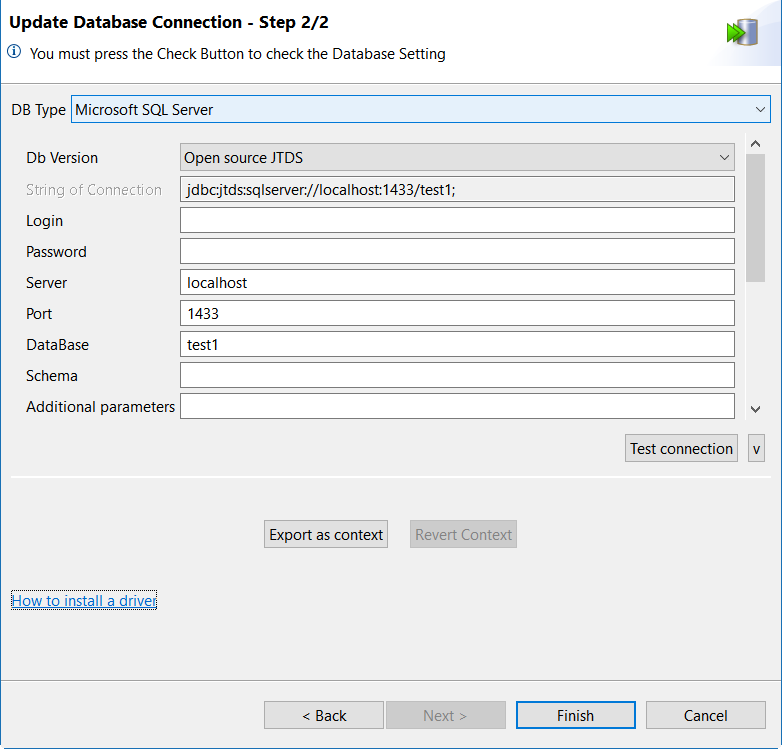Click the DataBase field with test1
The height and width of the screenshot is (749, 782).
457,344
